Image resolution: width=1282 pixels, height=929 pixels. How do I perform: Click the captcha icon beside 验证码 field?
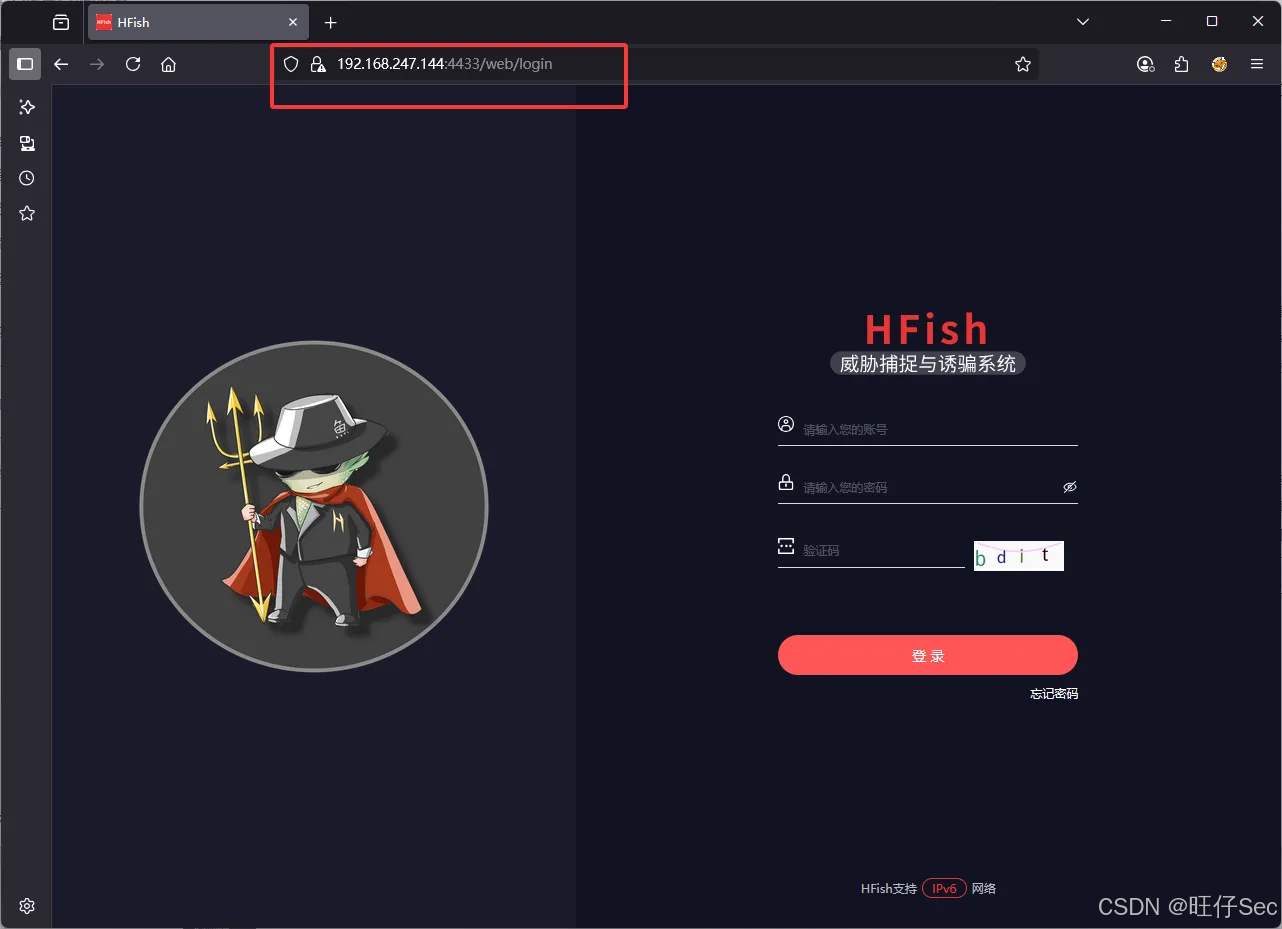coord(786,546)
